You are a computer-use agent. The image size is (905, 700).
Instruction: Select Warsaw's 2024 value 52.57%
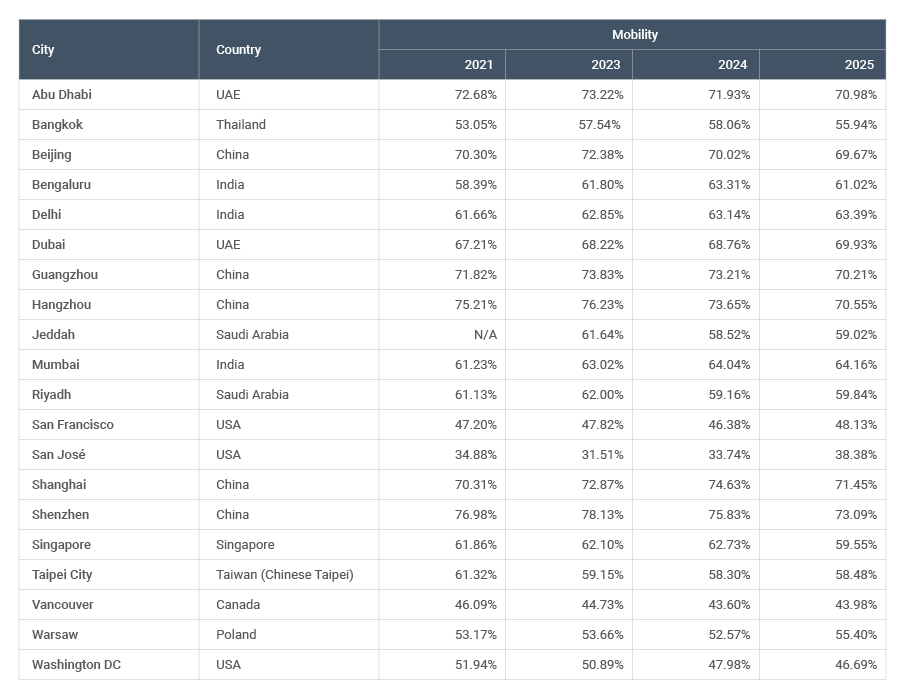click(729, 635)
